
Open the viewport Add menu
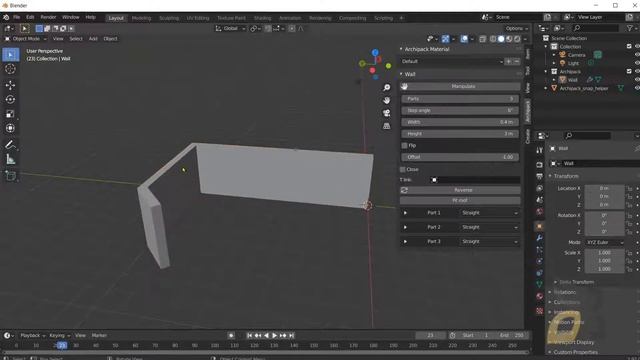[93, 39]
